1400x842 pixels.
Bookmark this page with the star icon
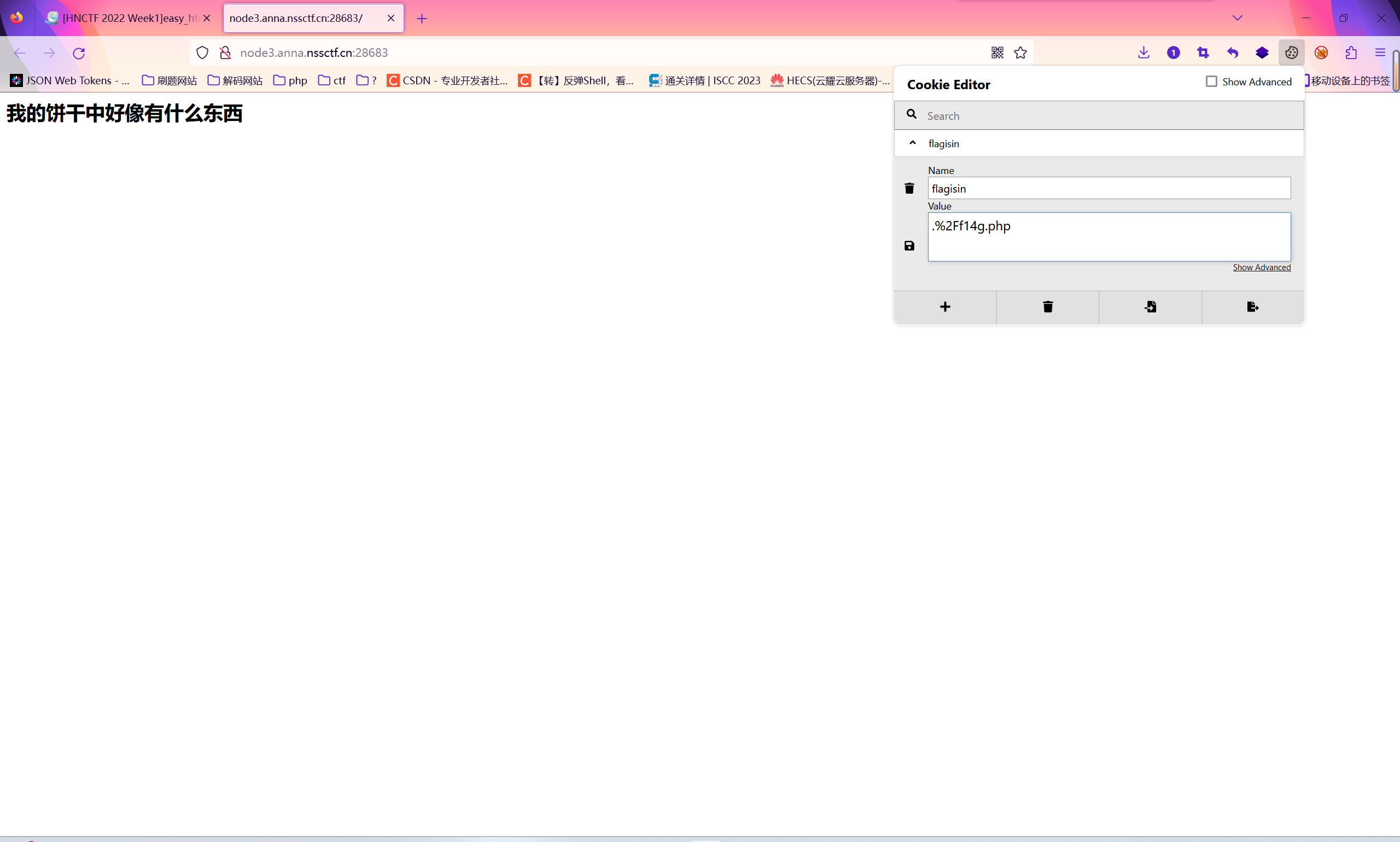[x=1020, y=53]
